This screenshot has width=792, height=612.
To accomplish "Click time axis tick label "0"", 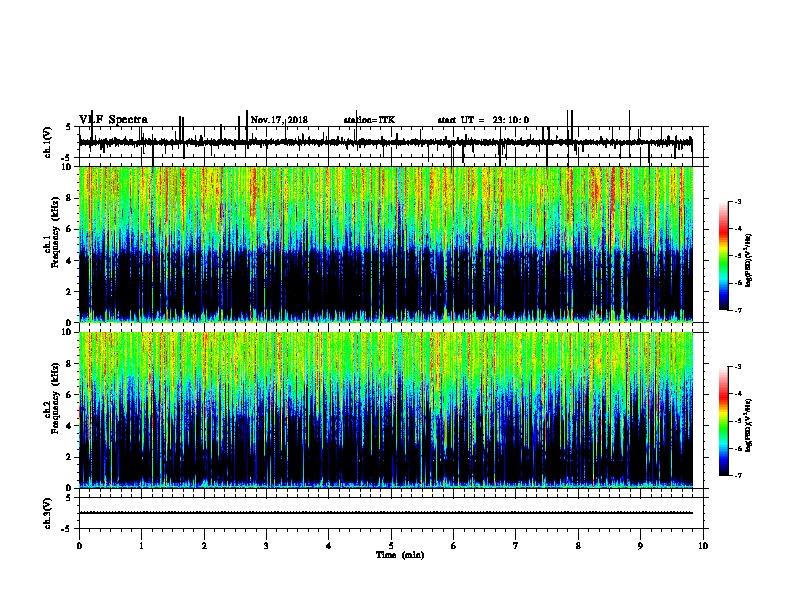I will tap(79, 546).
